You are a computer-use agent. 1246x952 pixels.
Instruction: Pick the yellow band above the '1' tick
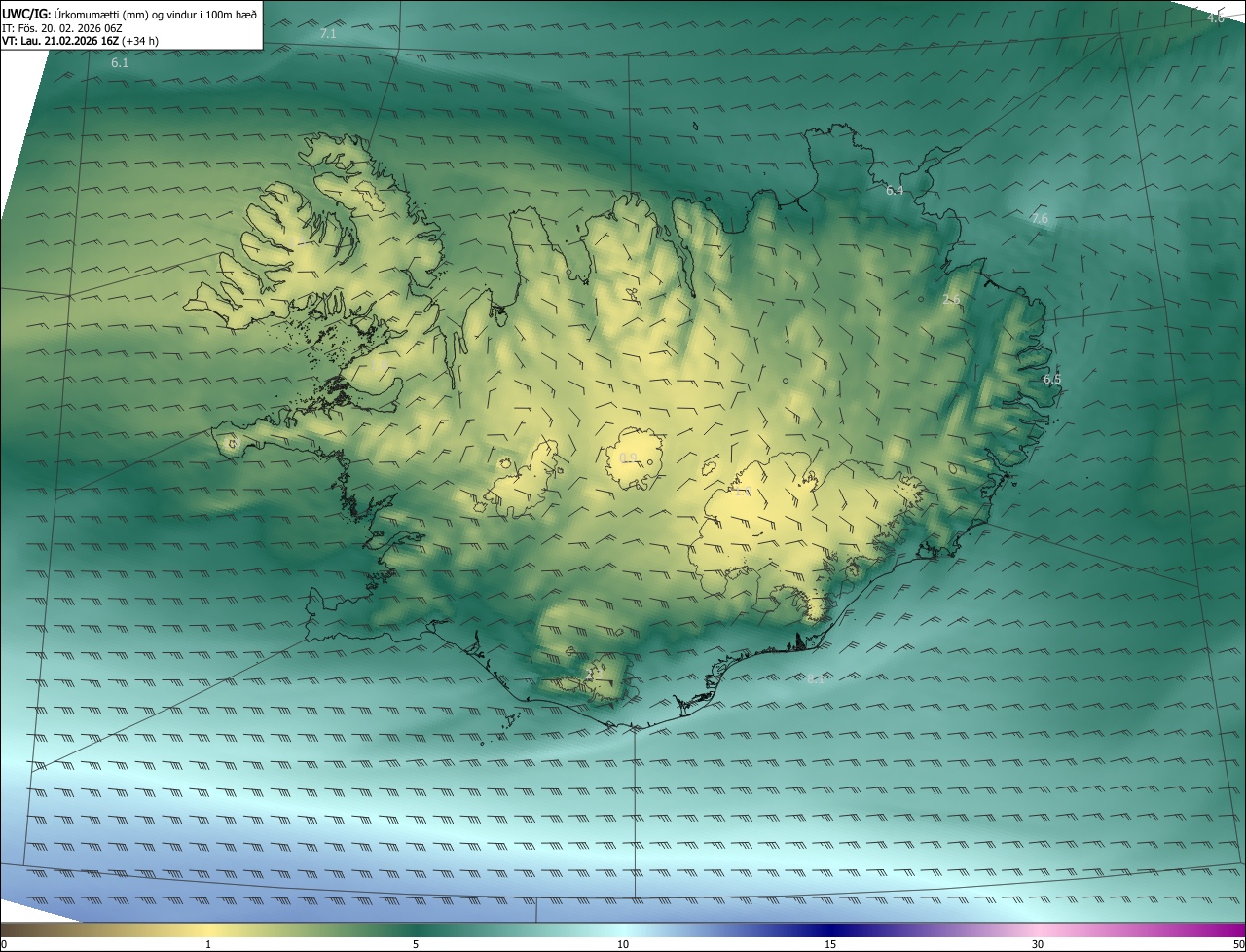coord(208,929)
